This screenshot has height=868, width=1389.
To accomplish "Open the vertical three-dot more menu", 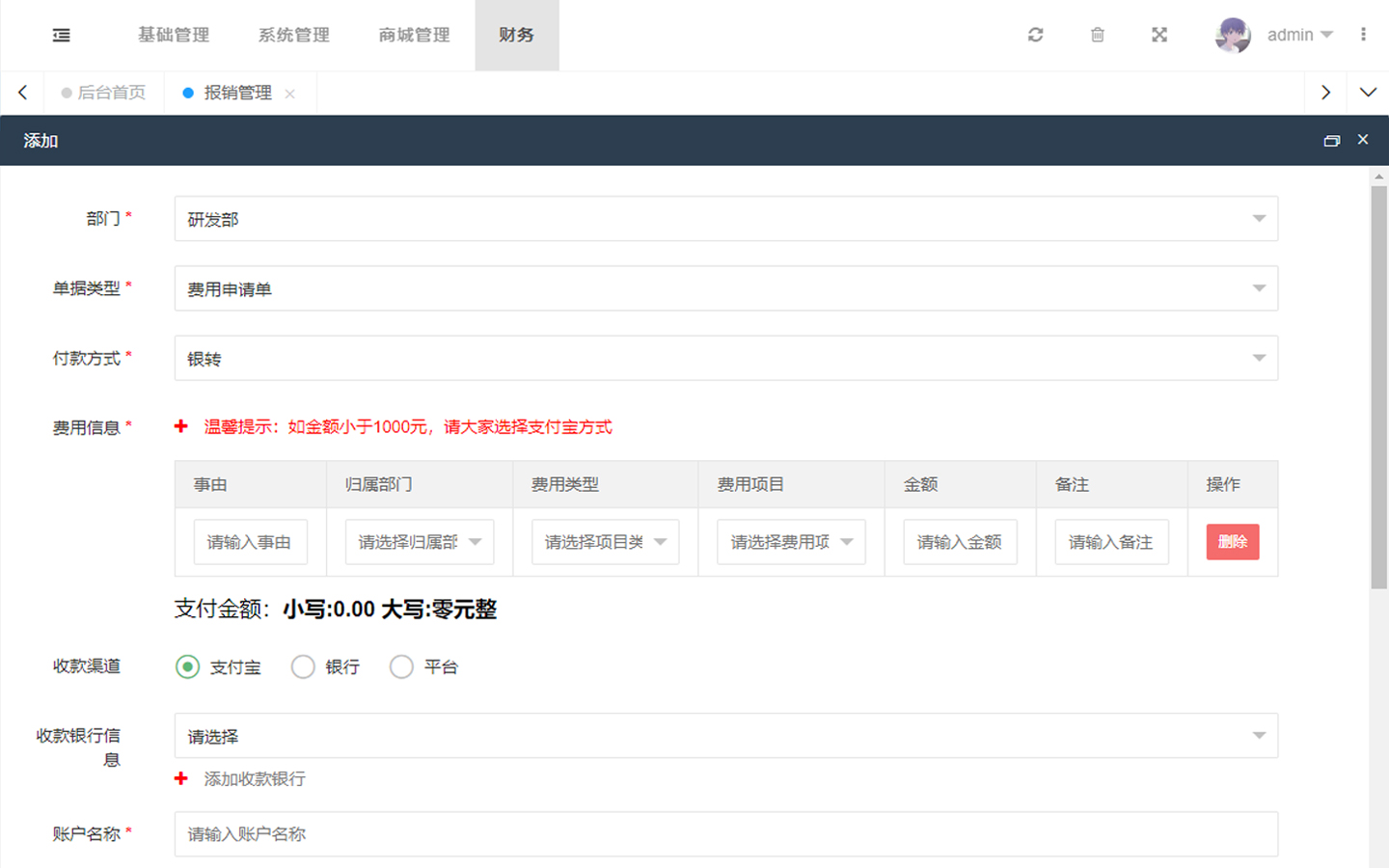I will [1363, 35].
